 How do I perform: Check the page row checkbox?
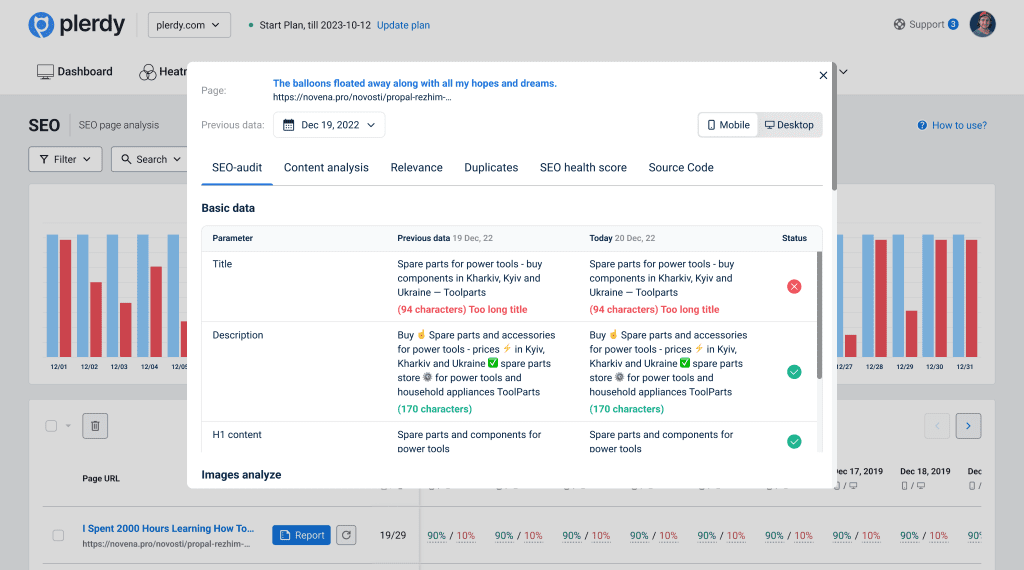tap(58, 535)
